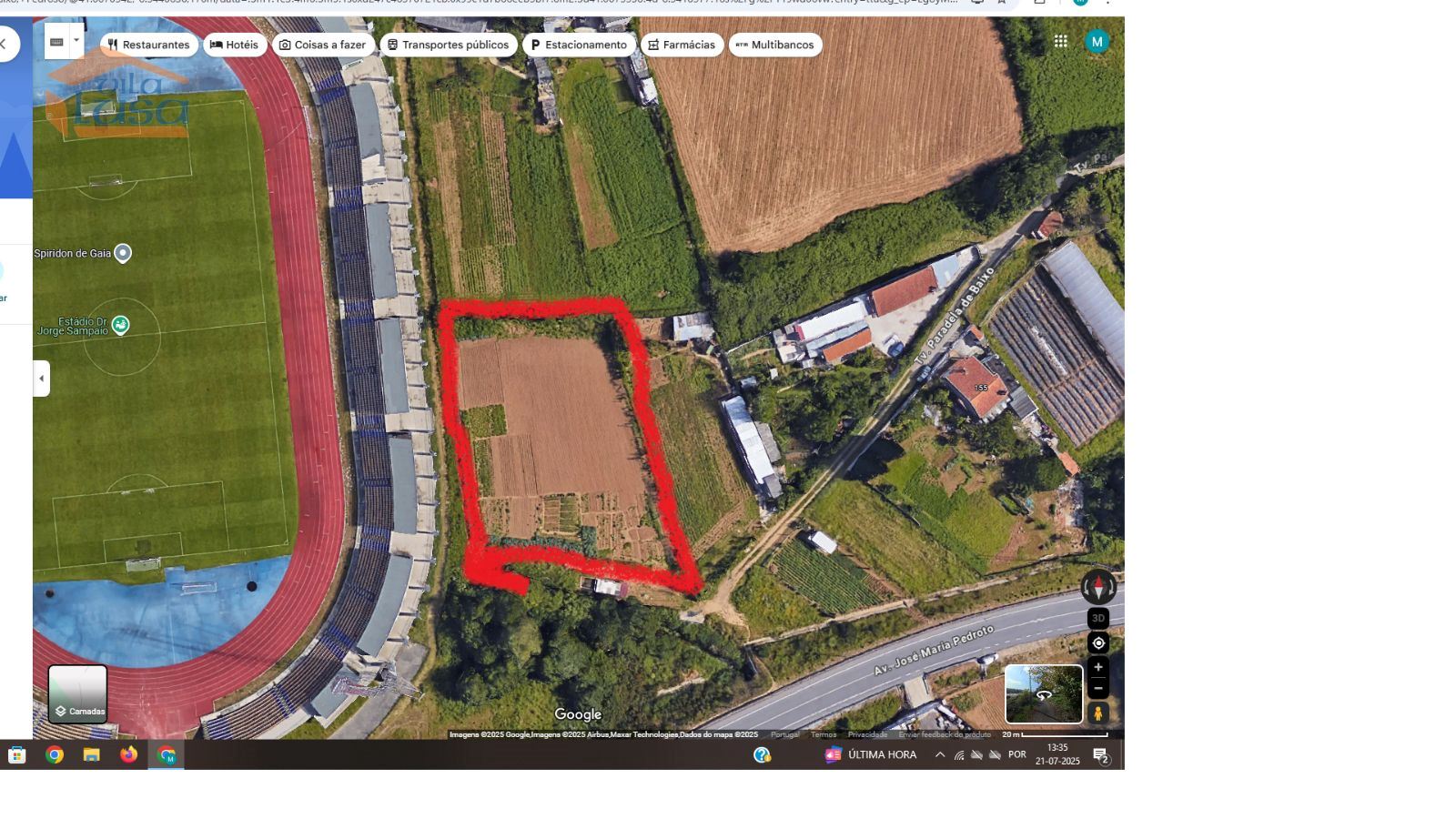Select the Farmácias category chip
1456x819 pixels.
point(682,45)
